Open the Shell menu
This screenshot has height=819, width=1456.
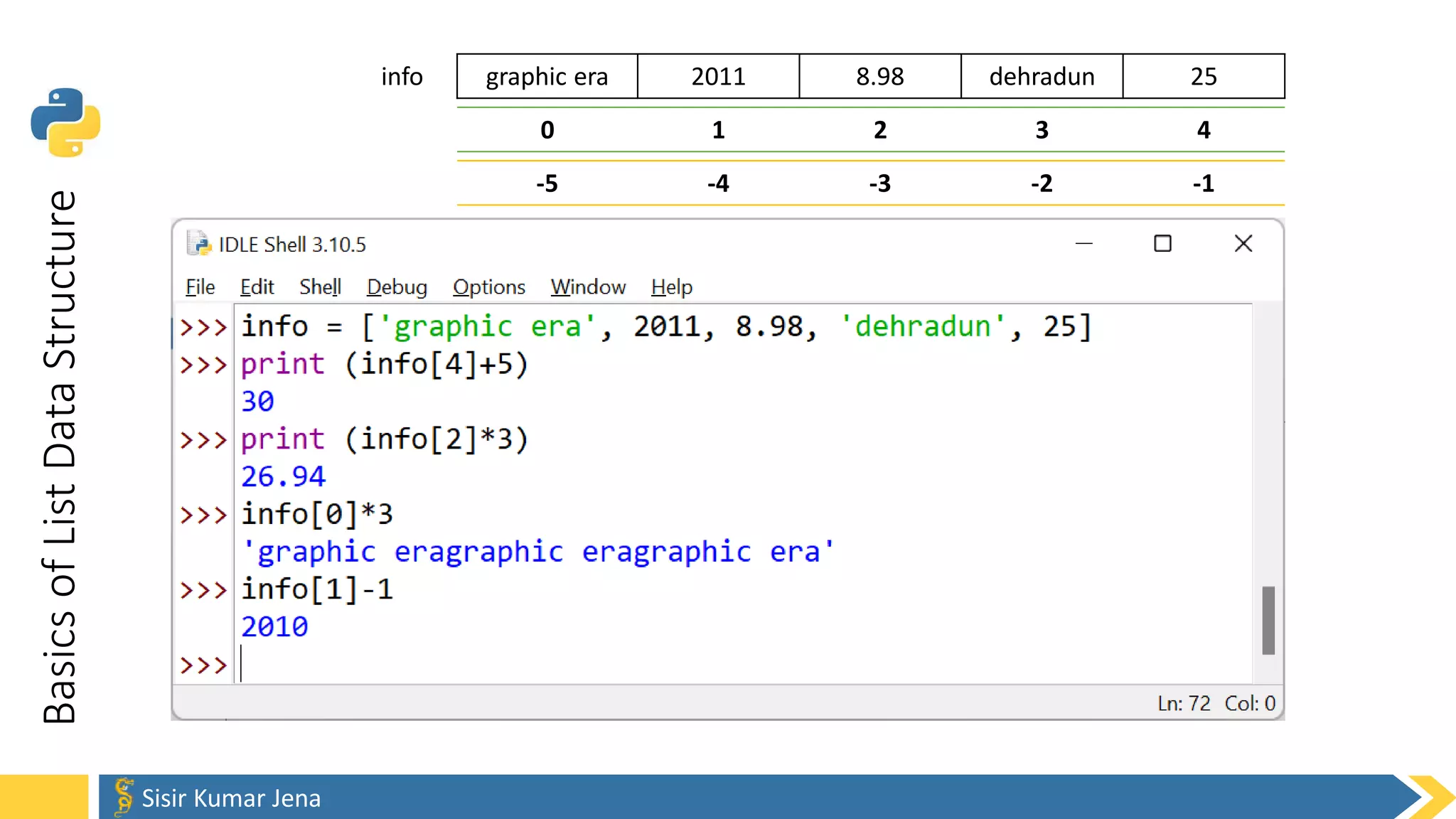(x=320, y=287)
